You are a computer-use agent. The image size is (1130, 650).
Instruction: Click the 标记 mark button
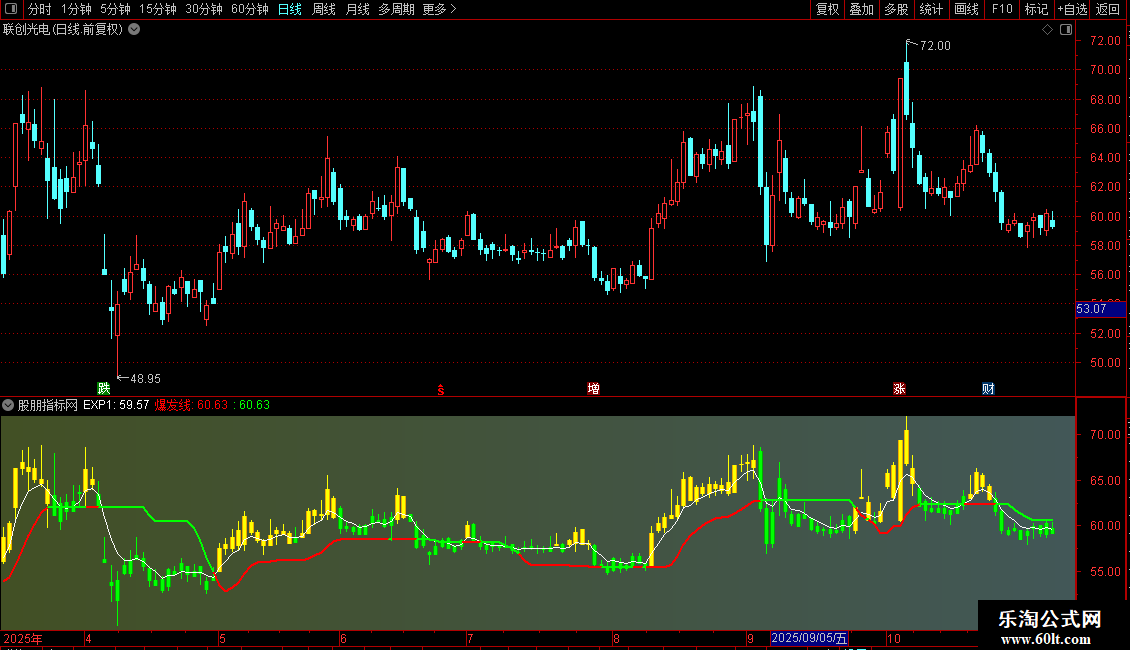[x=1036, y=9]
